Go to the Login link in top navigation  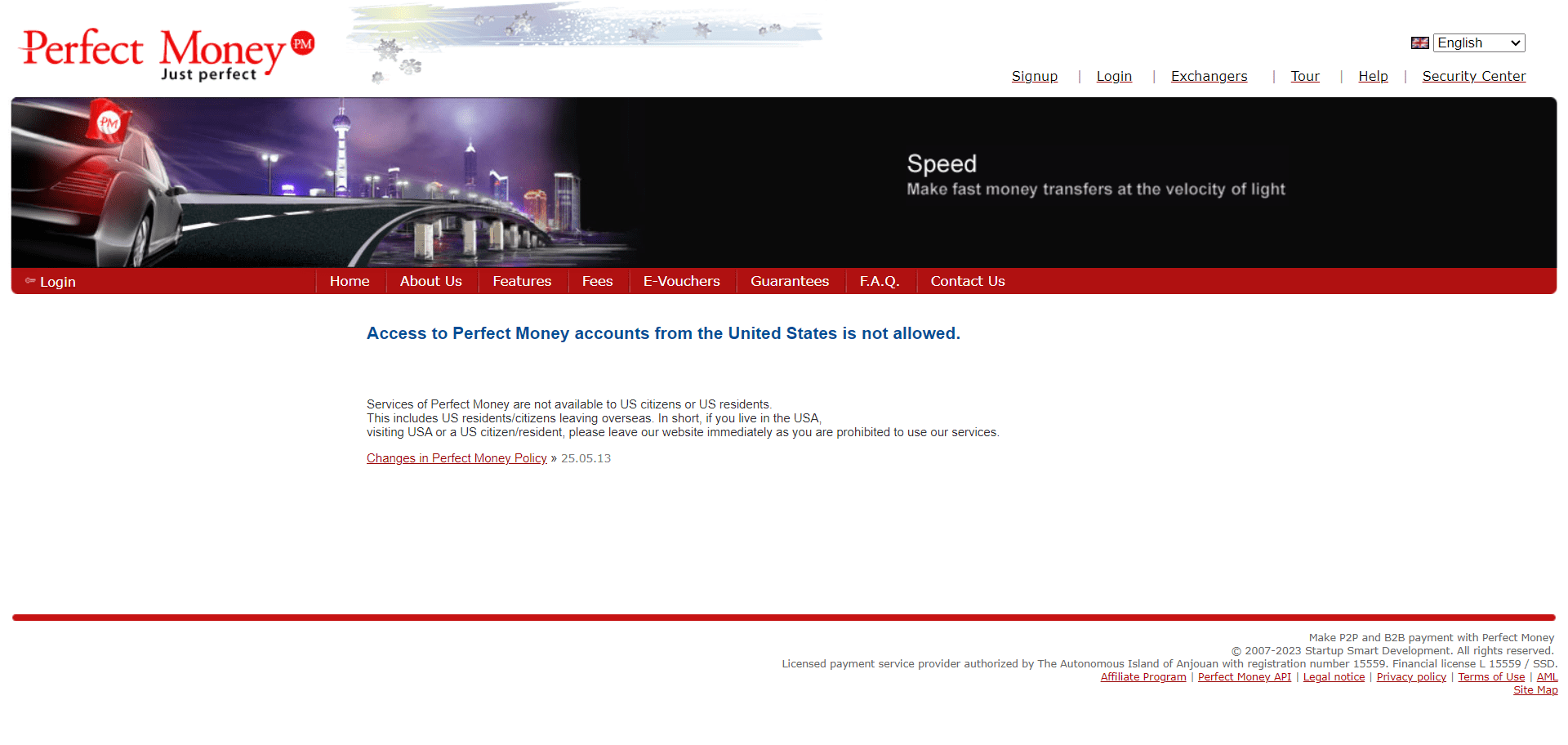click(x=1114, y=76)
